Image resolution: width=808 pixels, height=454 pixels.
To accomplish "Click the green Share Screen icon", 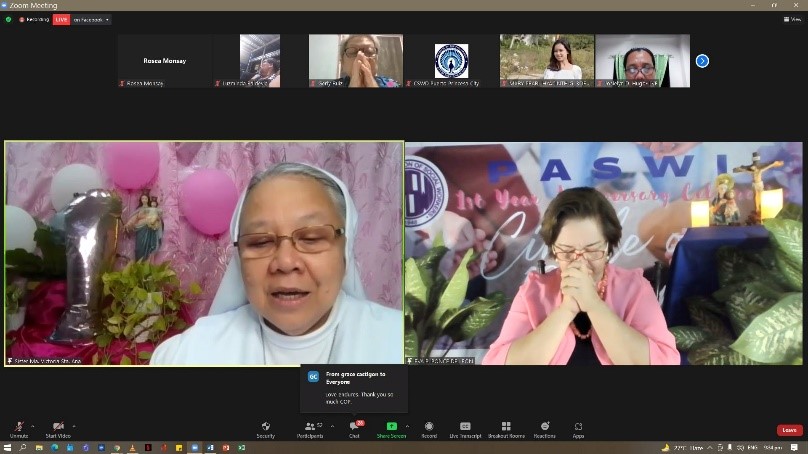I will pyautogui.click(x=391, y=427).
